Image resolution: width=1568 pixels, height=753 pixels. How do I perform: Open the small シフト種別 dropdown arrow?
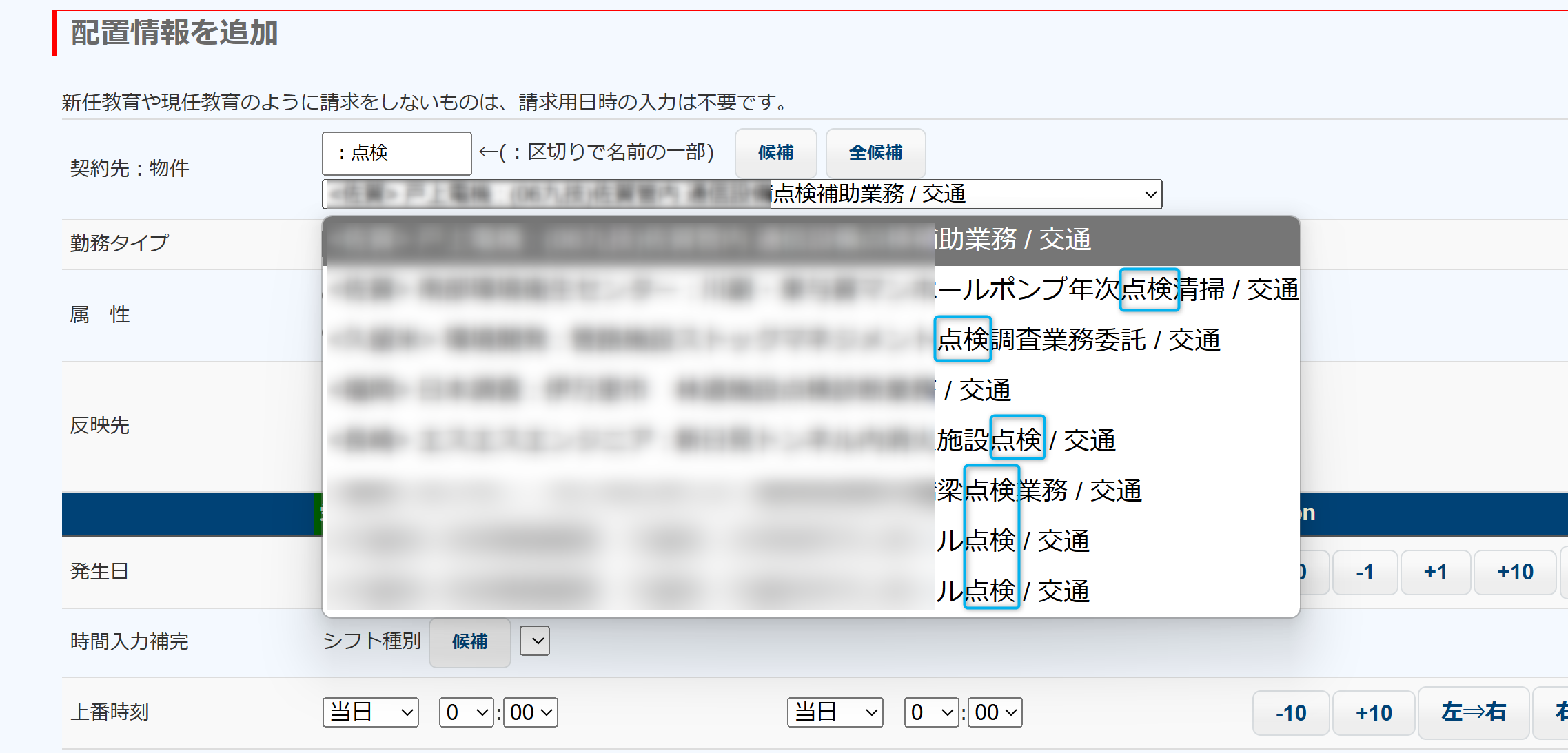pos(535,641)
